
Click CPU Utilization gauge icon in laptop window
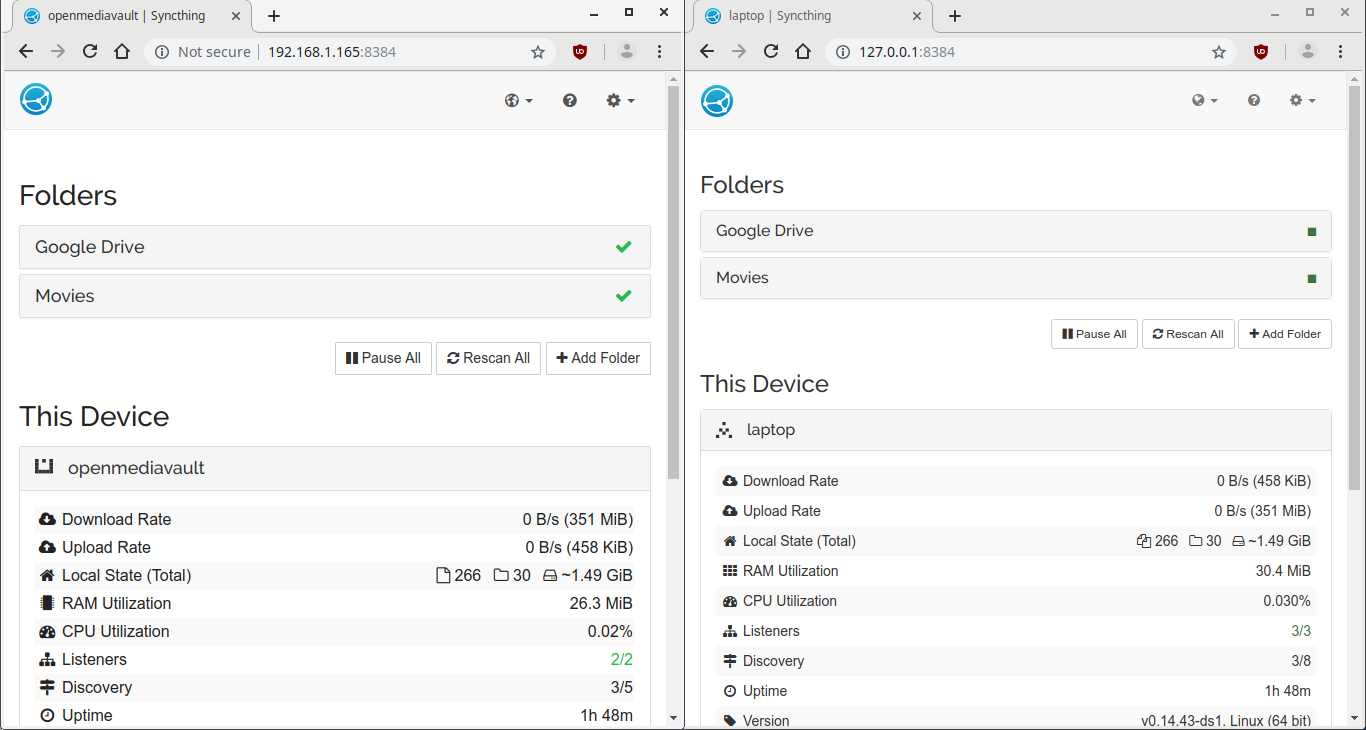729,601
